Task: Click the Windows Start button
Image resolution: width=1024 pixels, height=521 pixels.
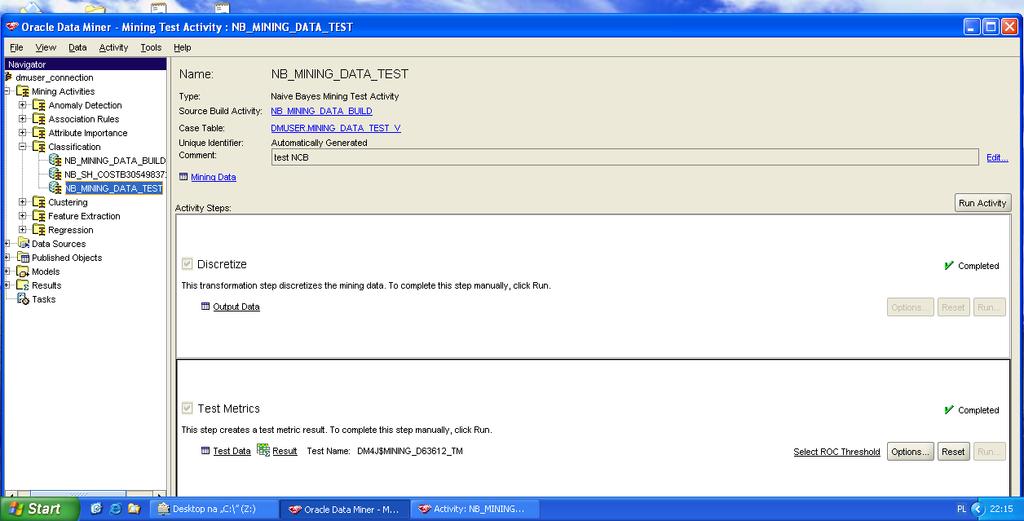Action: pos(40,509)
